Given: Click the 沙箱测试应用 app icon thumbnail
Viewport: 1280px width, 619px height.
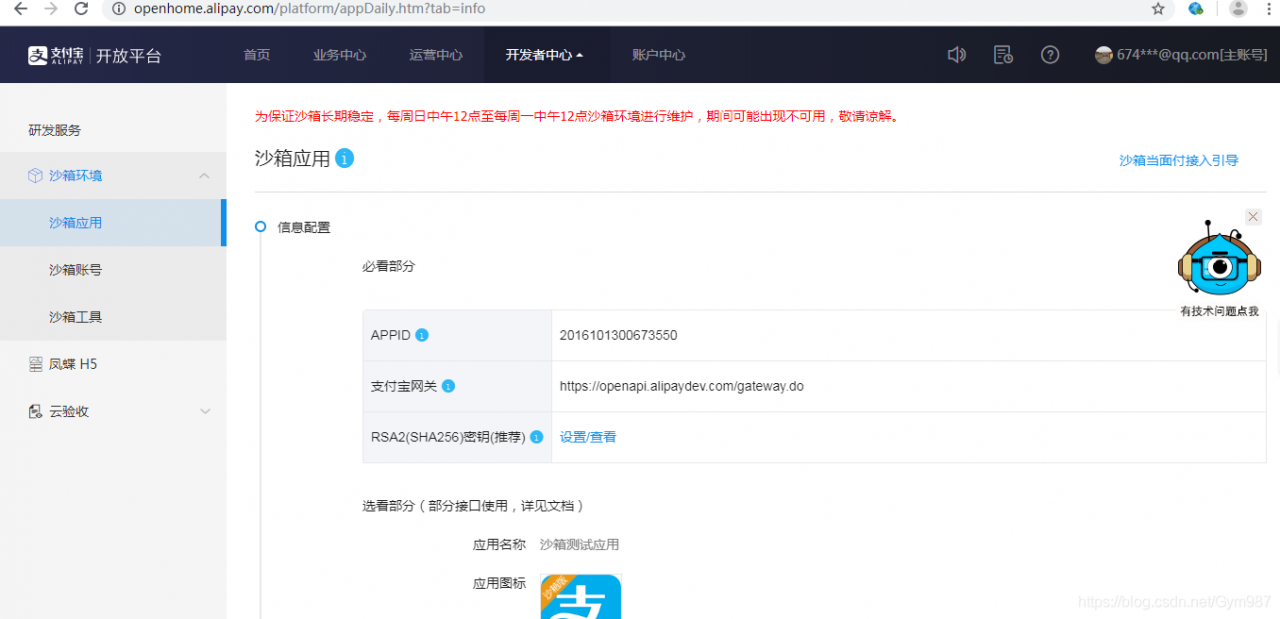Looking at the screenshot, I should coord(580,596).
